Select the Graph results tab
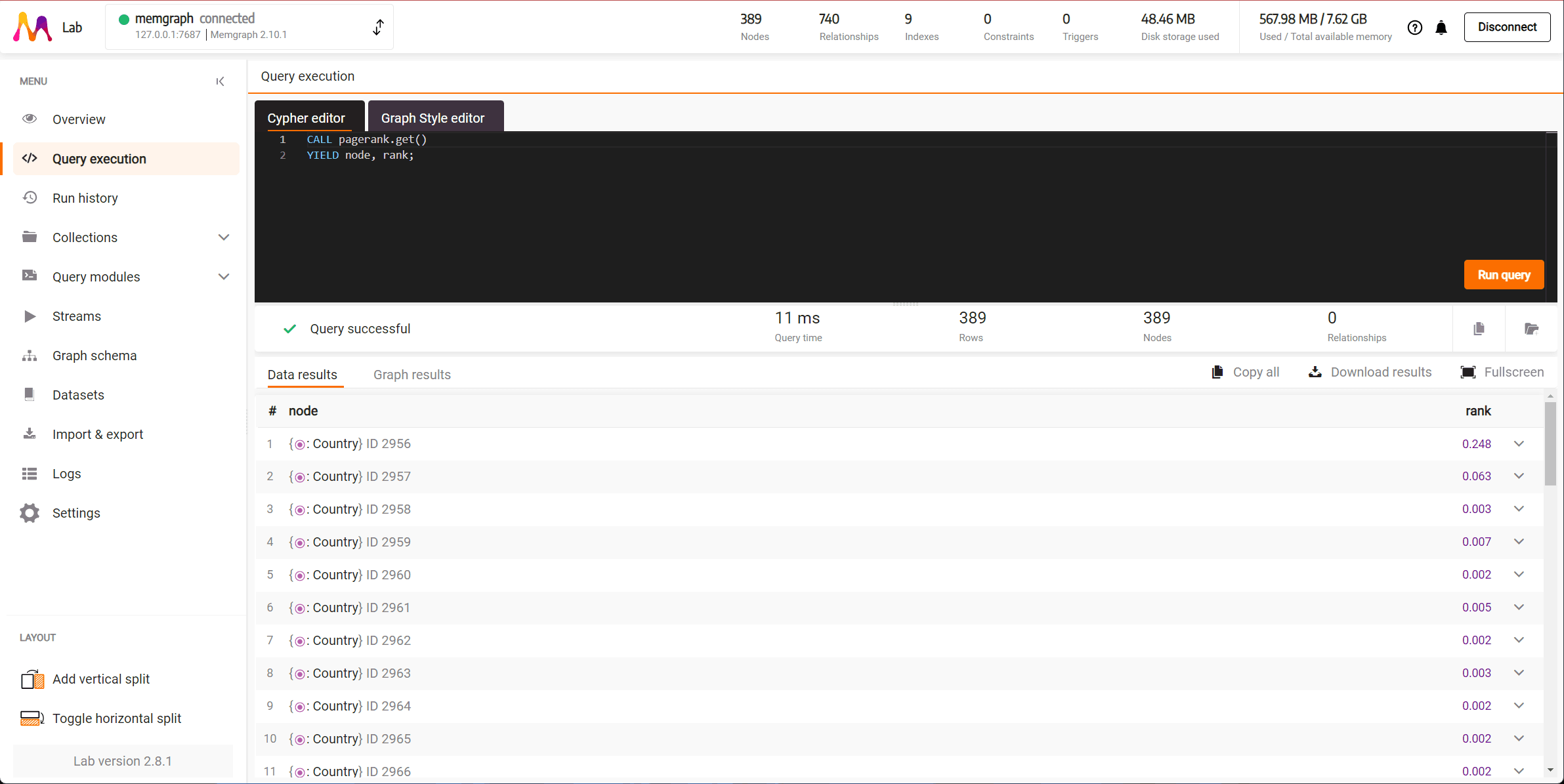This screenshot has height=784, width=1564. [412, 375]
